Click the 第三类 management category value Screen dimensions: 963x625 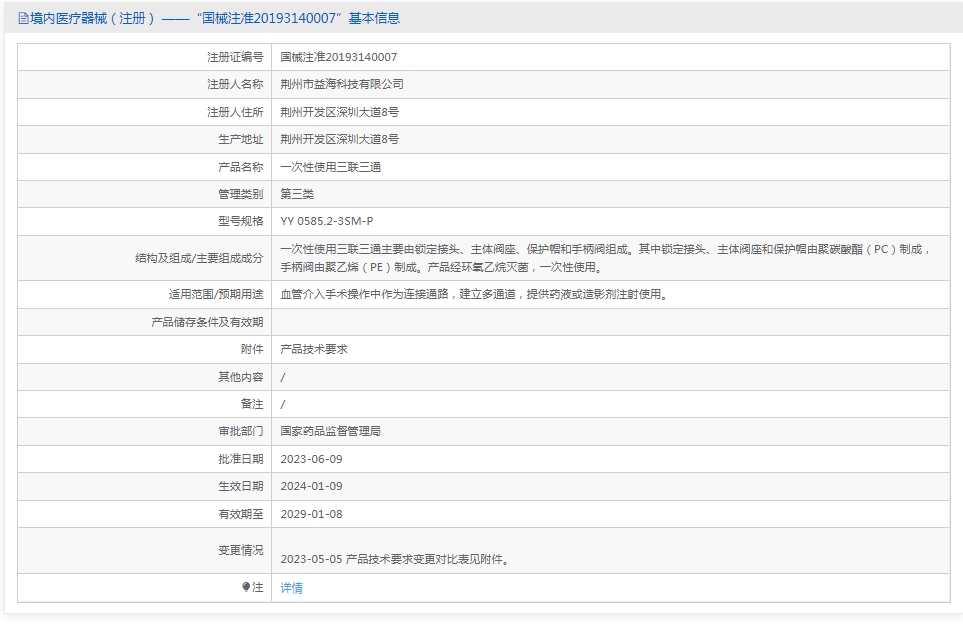tap(297, 194)
